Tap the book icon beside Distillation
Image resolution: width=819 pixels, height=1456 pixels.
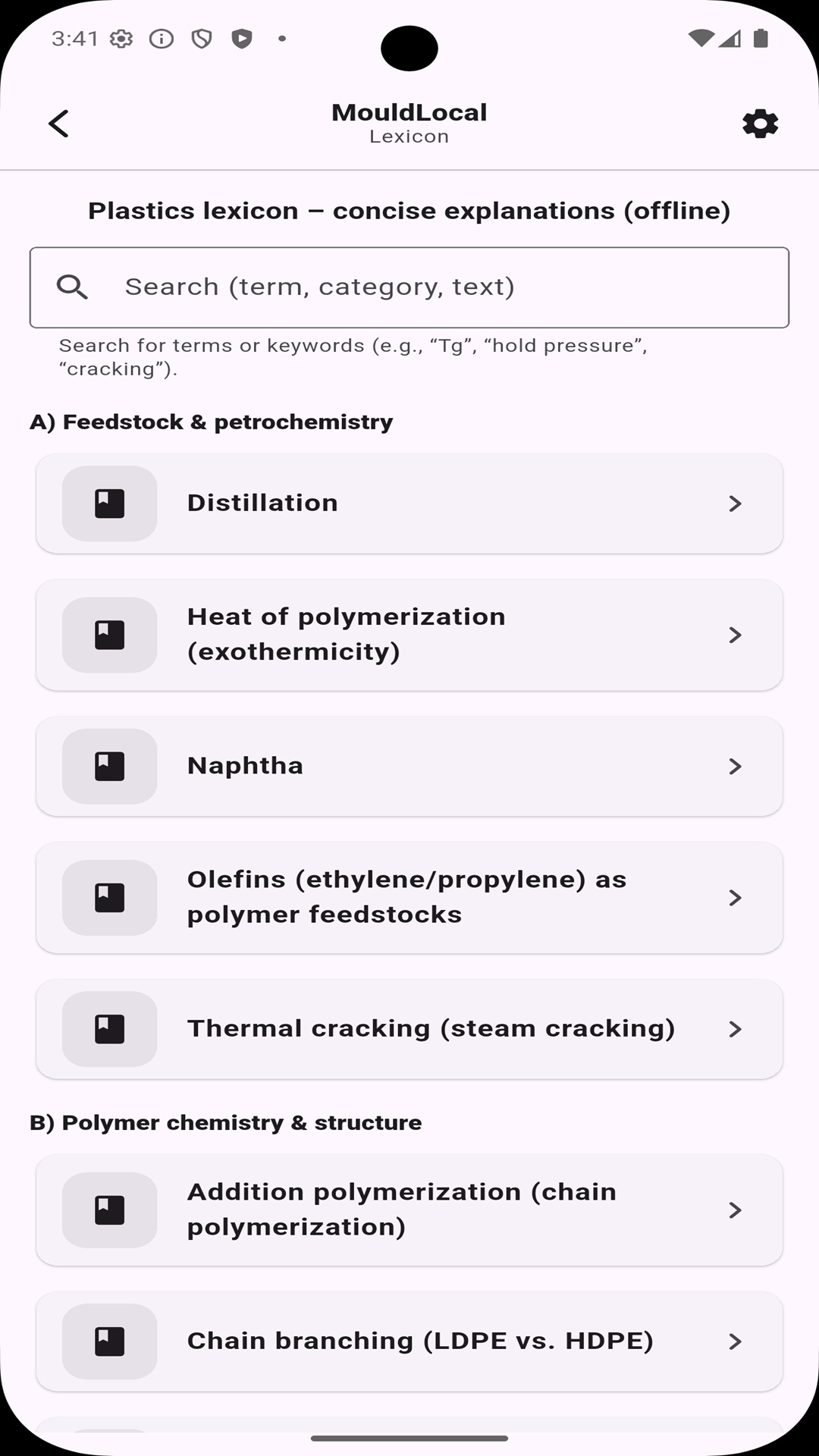[109, 504]
